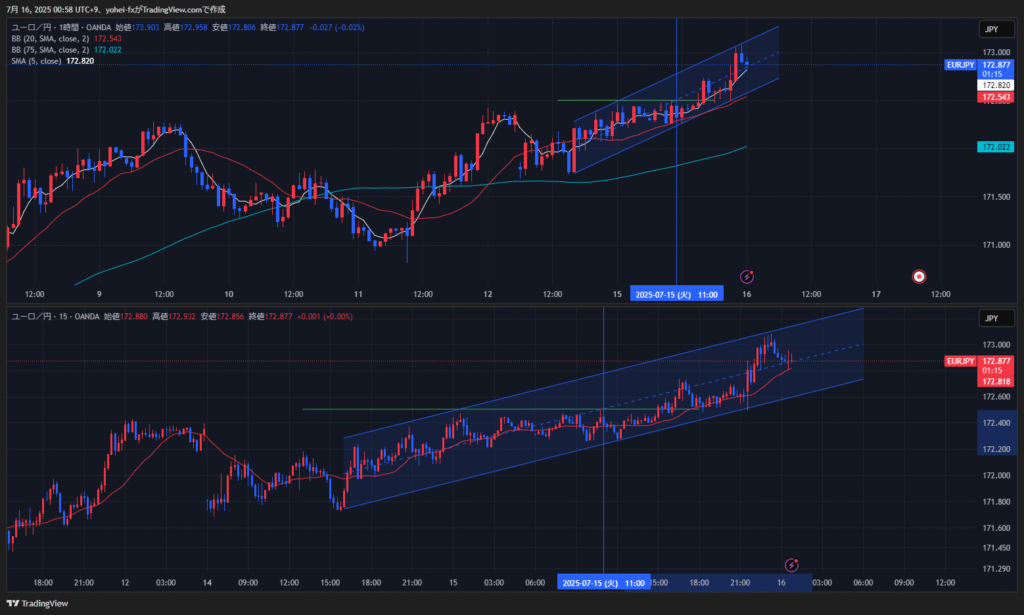Click the upper chart symbol title ユーロ/円 1時間

pyautogui.click(x=50, y=27)
